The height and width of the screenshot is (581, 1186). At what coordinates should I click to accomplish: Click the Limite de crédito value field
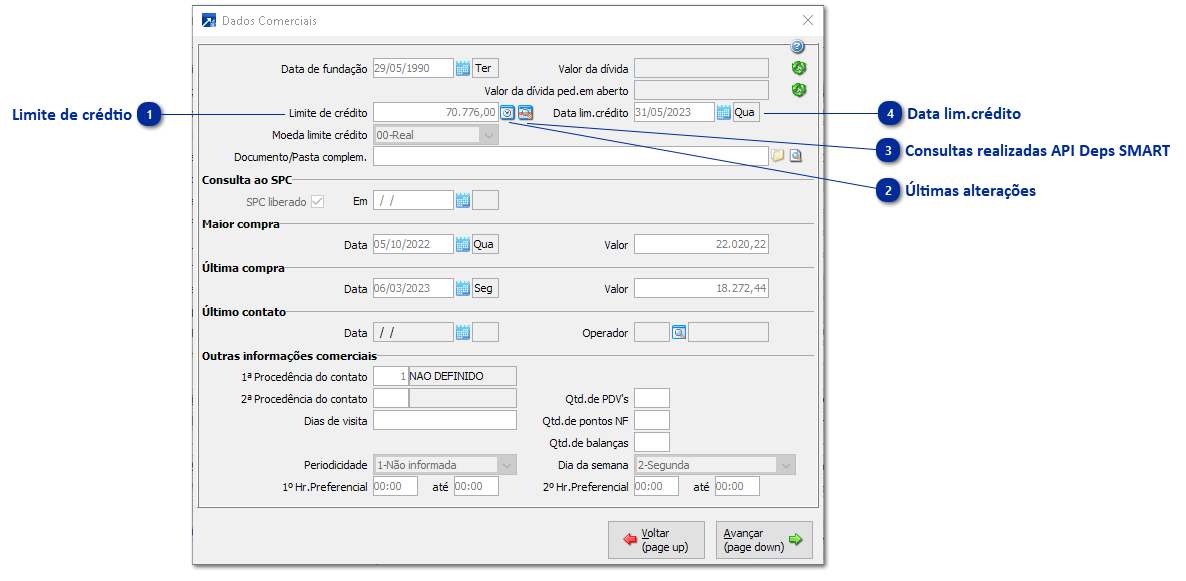[435, 112]
